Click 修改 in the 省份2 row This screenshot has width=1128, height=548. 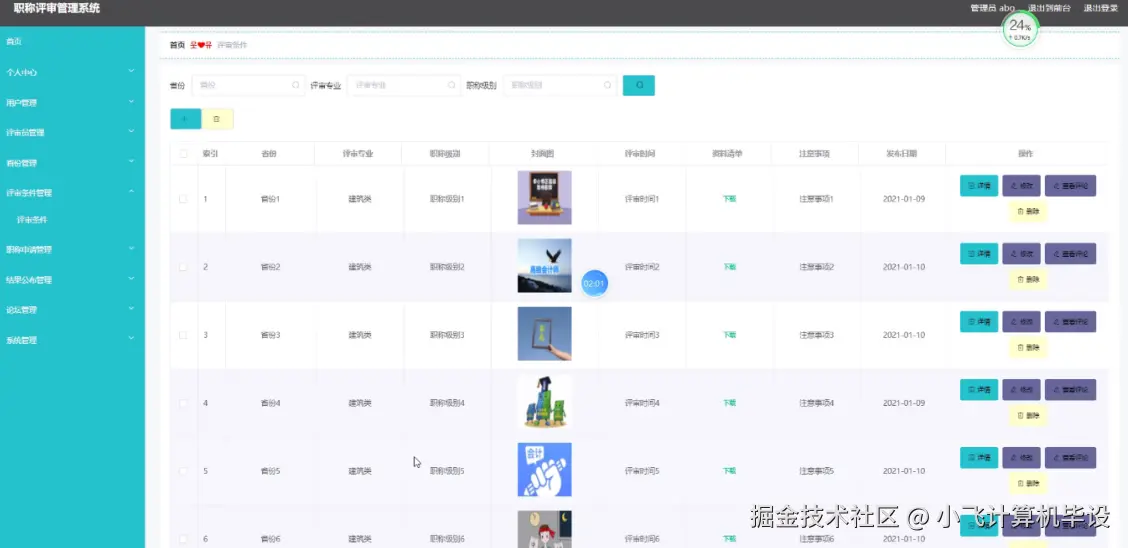[x=1022, y=254]
